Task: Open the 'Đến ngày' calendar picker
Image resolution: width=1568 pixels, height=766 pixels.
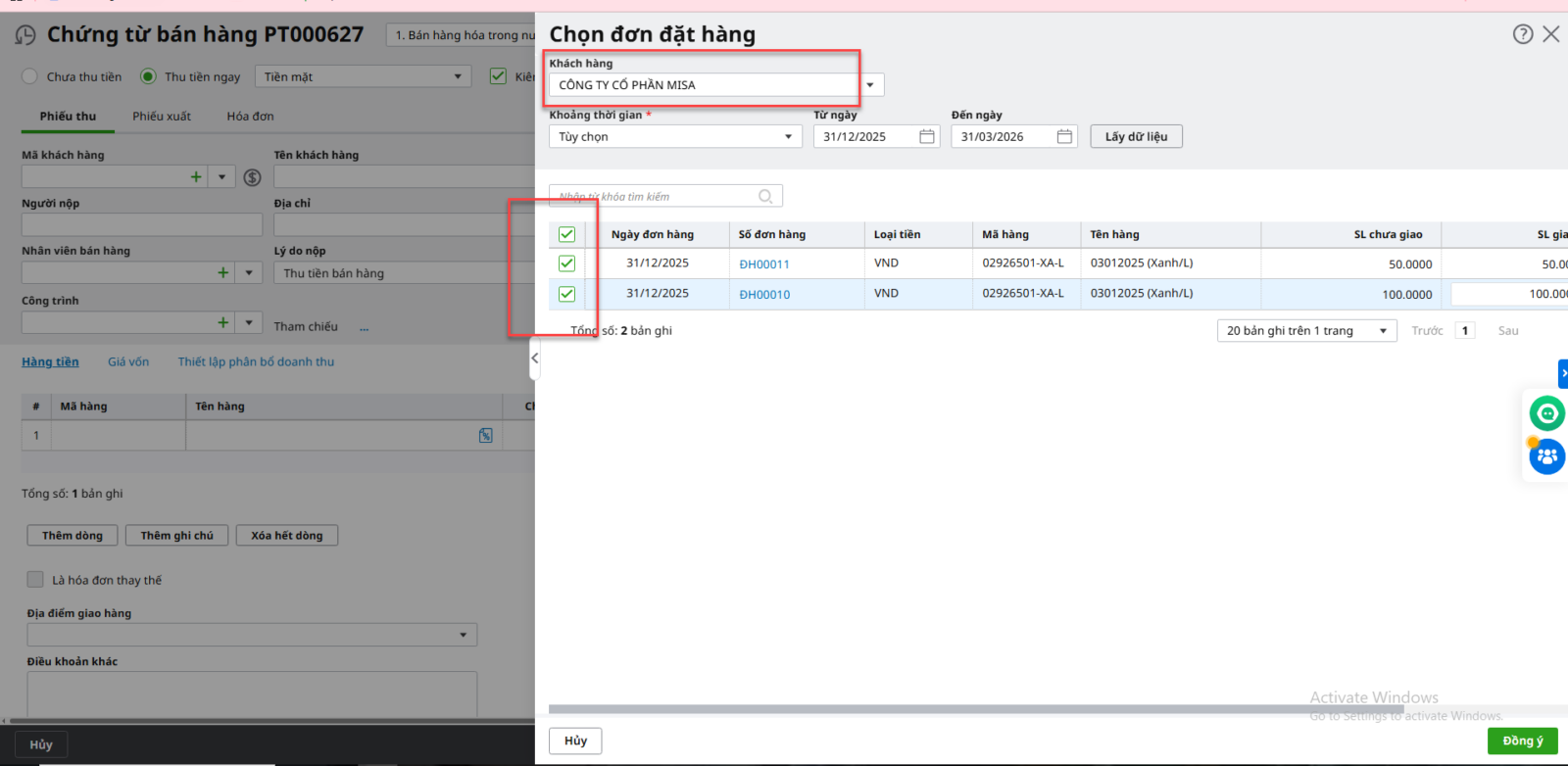Action: 1064,137
